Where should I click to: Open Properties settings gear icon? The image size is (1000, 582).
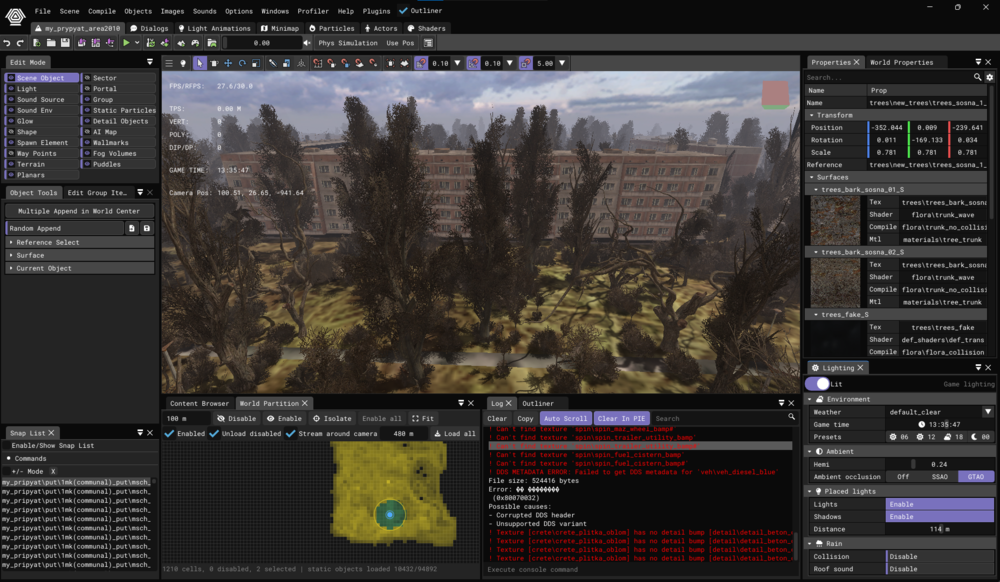coord(990,77)
